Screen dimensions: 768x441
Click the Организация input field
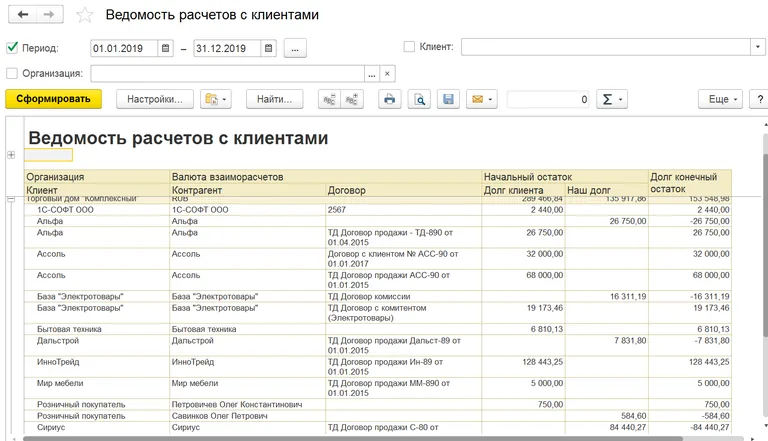pyautogui.click(x=228, y=74)
